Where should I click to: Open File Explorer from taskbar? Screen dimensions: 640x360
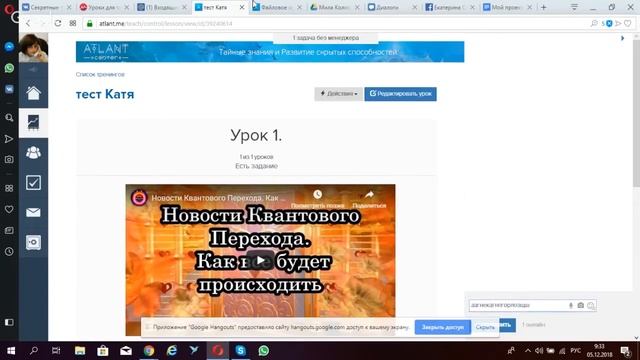click(x=80, y=351)
